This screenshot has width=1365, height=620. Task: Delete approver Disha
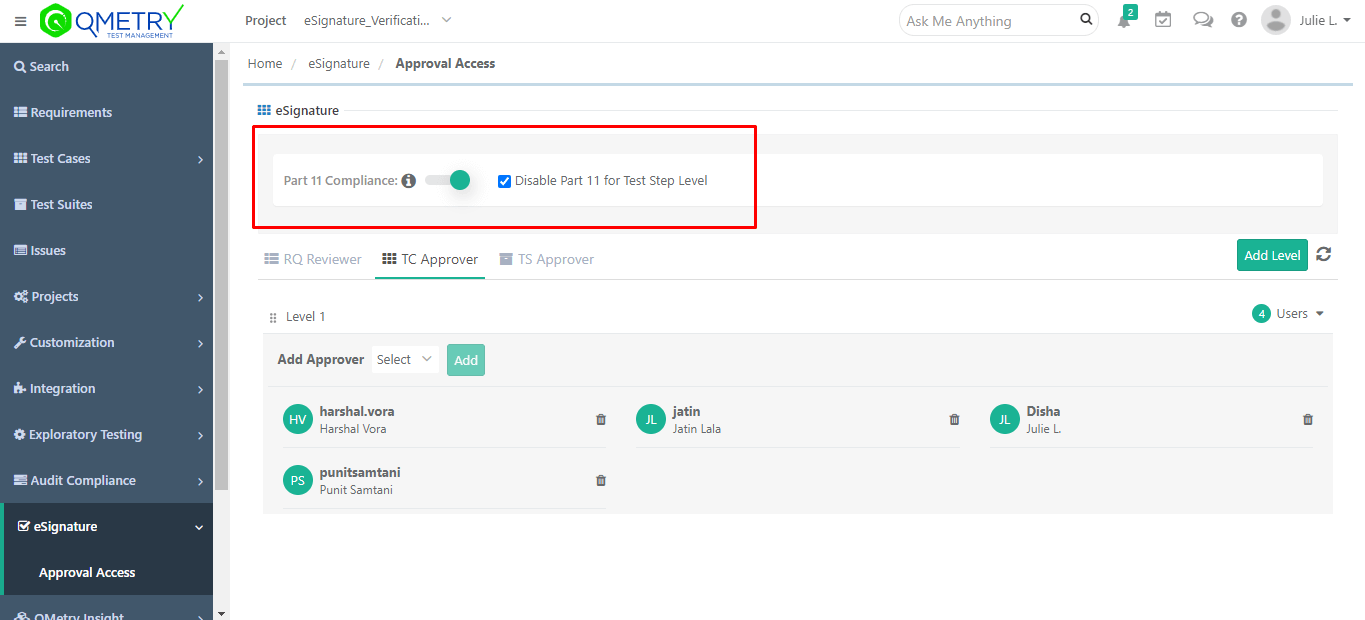[1308, 420]
